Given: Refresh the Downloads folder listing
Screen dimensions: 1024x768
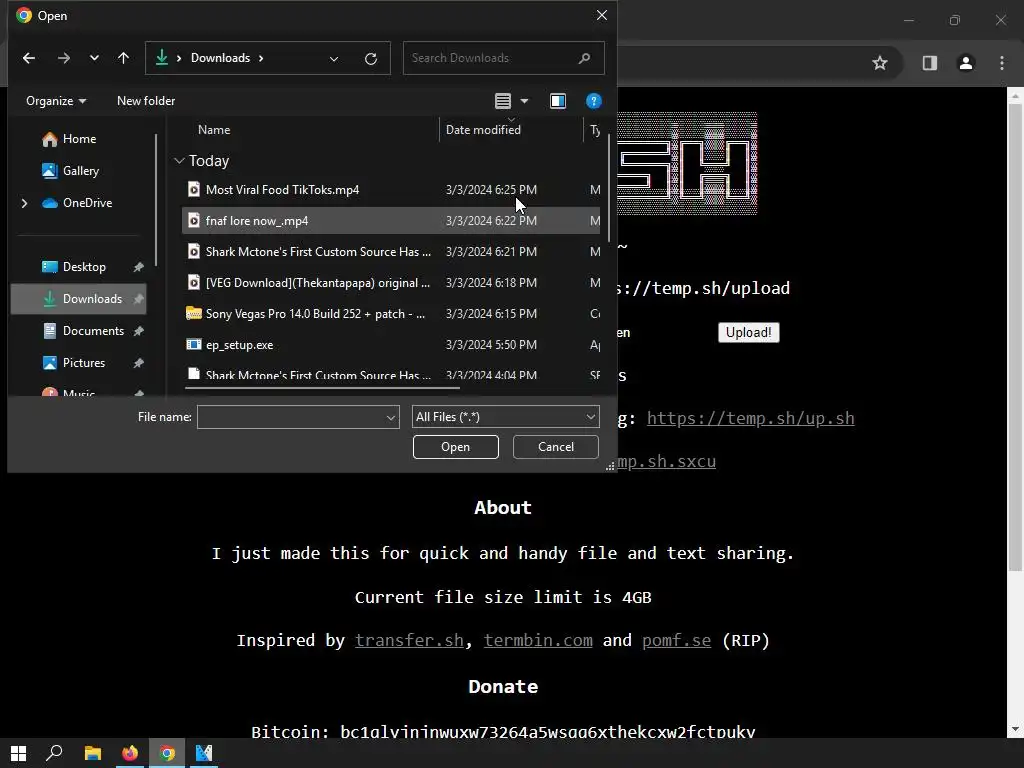Looking at the screenshot, I should tap(371, 59).
